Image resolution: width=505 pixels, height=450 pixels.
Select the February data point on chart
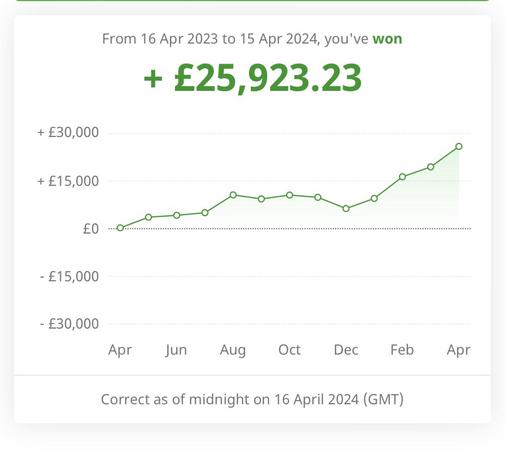402,177
